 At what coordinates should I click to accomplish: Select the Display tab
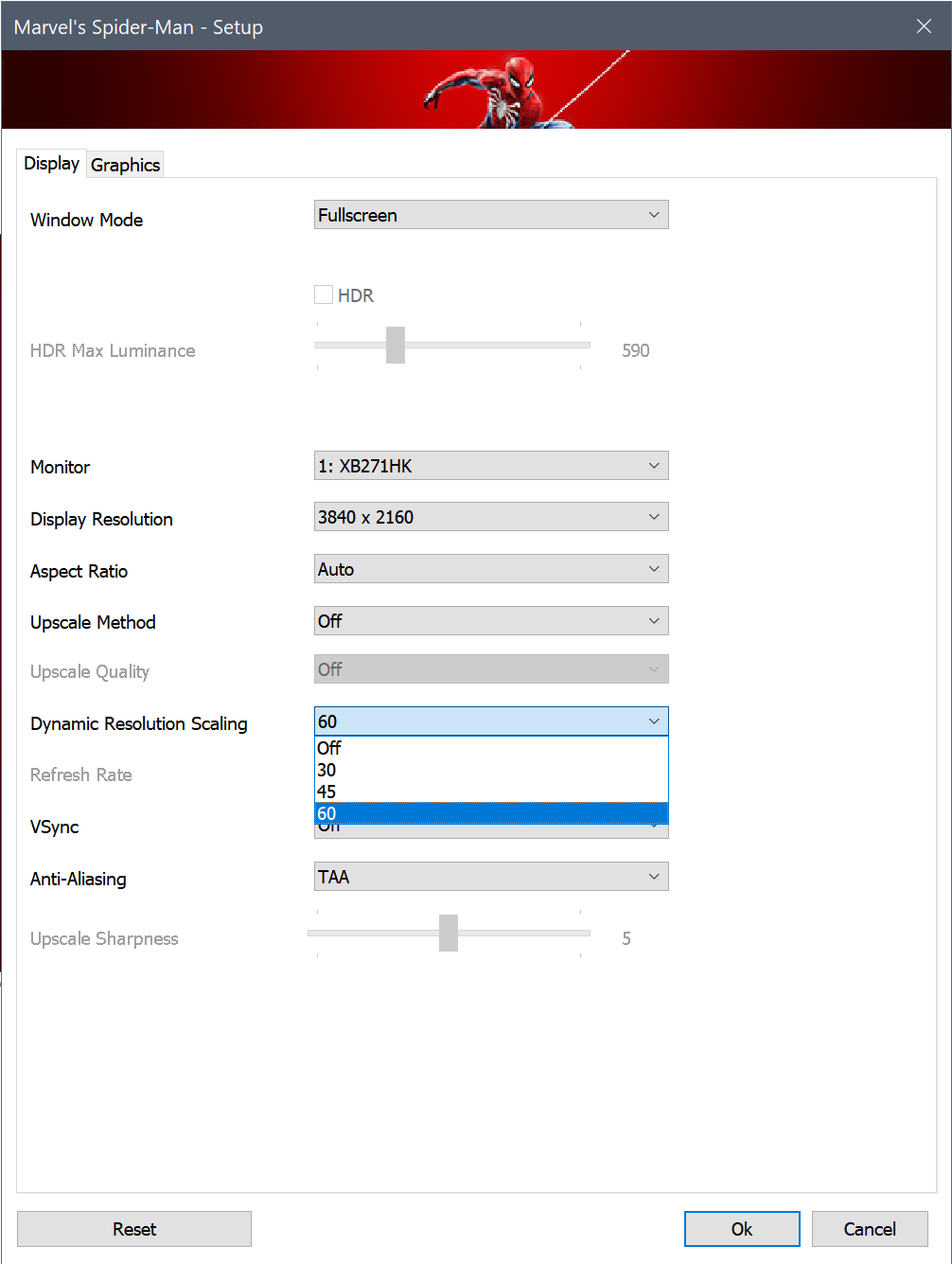click(x=52, y=163)
